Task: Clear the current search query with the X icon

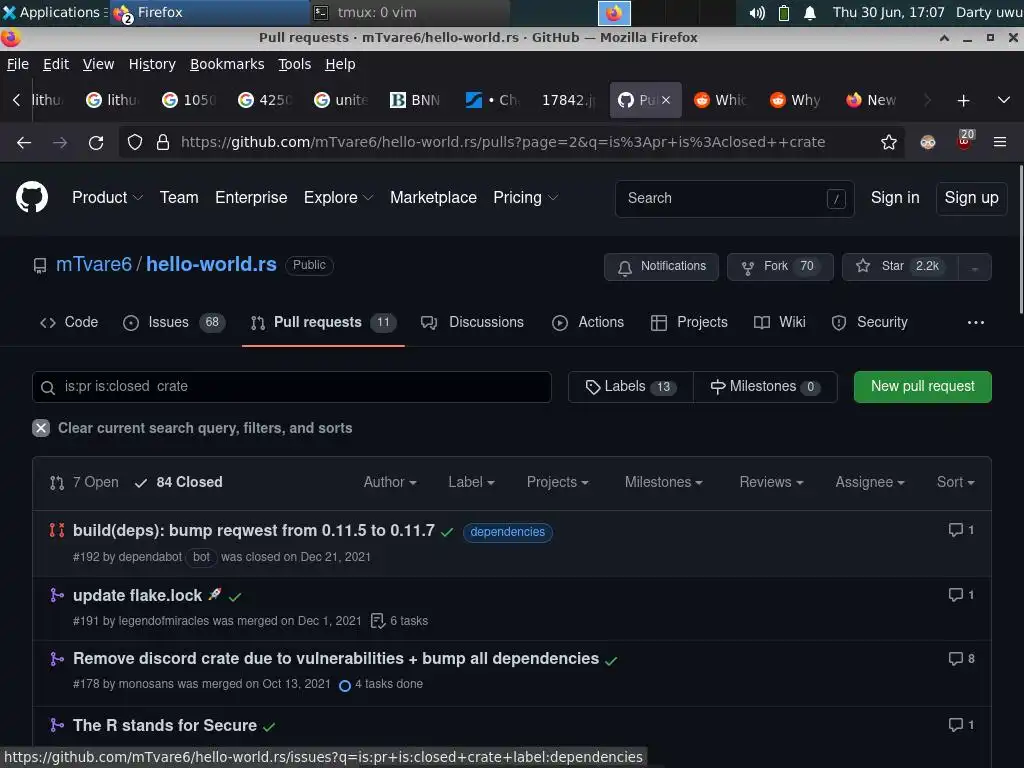Action: [41, 428]
